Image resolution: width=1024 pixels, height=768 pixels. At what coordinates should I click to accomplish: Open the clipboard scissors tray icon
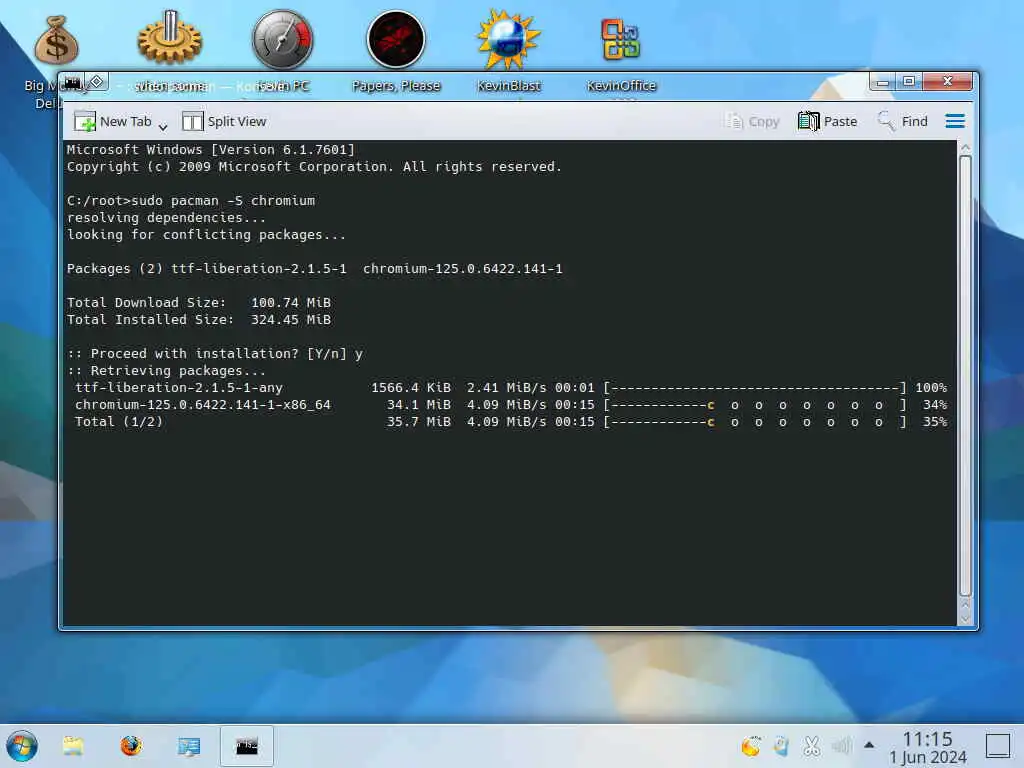[x=812, y=745]
